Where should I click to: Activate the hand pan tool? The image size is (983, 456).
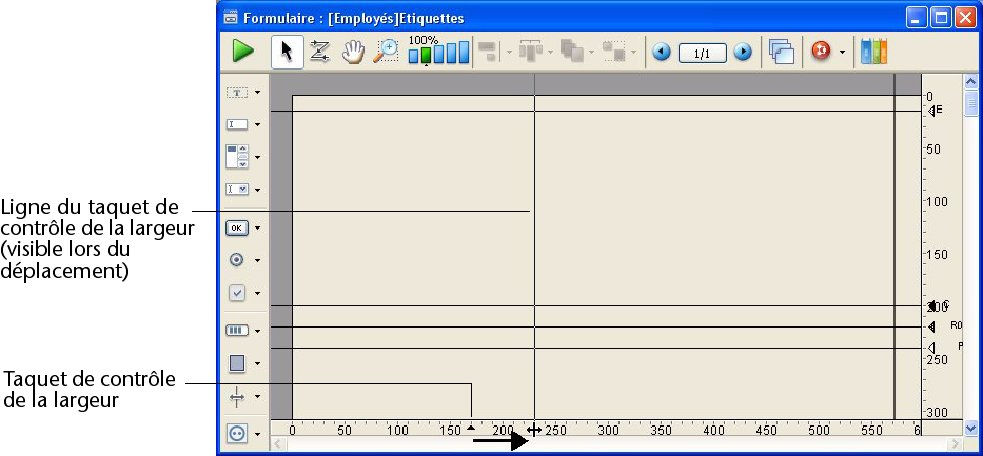[x=353, y=52]
